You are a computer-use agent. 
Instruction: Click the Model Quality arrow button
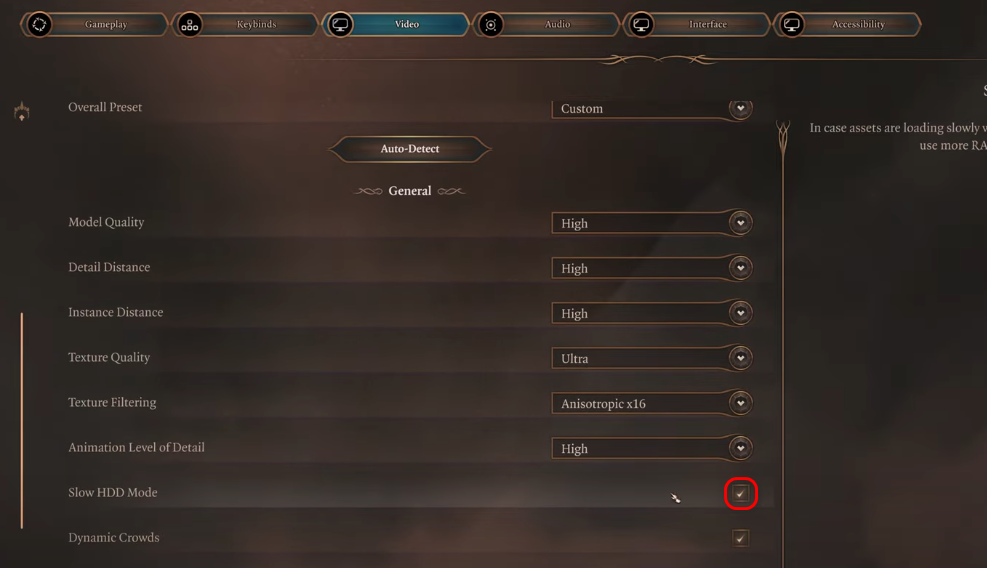pos(740,223)
